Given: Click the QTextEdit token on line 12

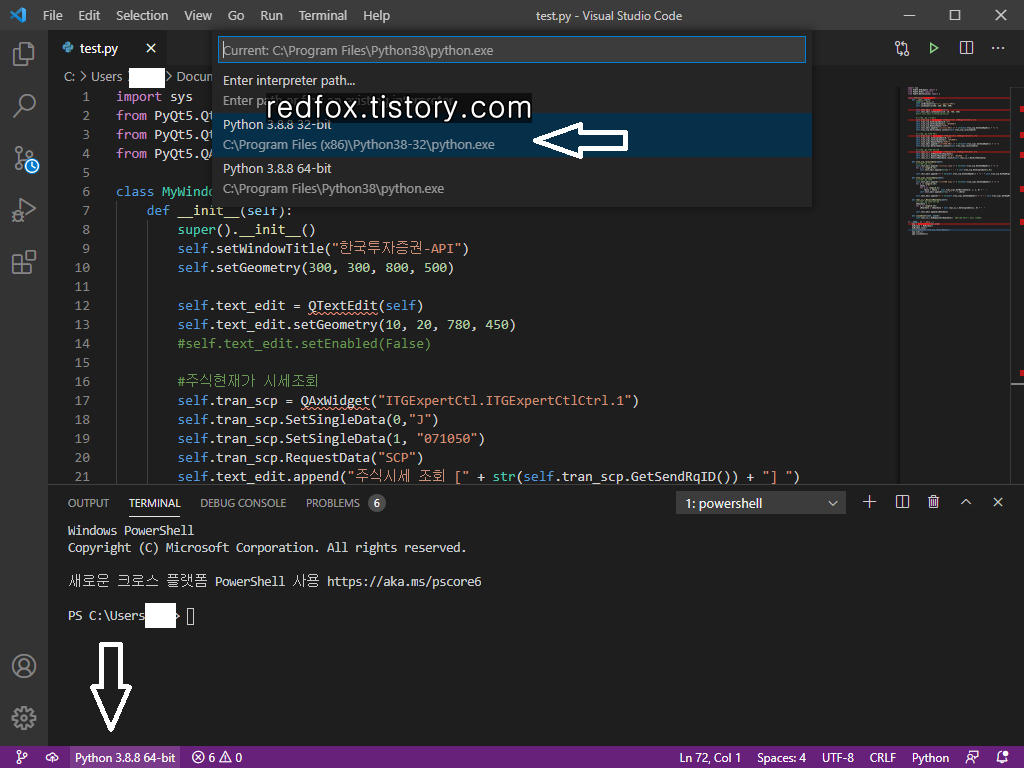Looking at the screenshot, I should [x=343, y=306].
